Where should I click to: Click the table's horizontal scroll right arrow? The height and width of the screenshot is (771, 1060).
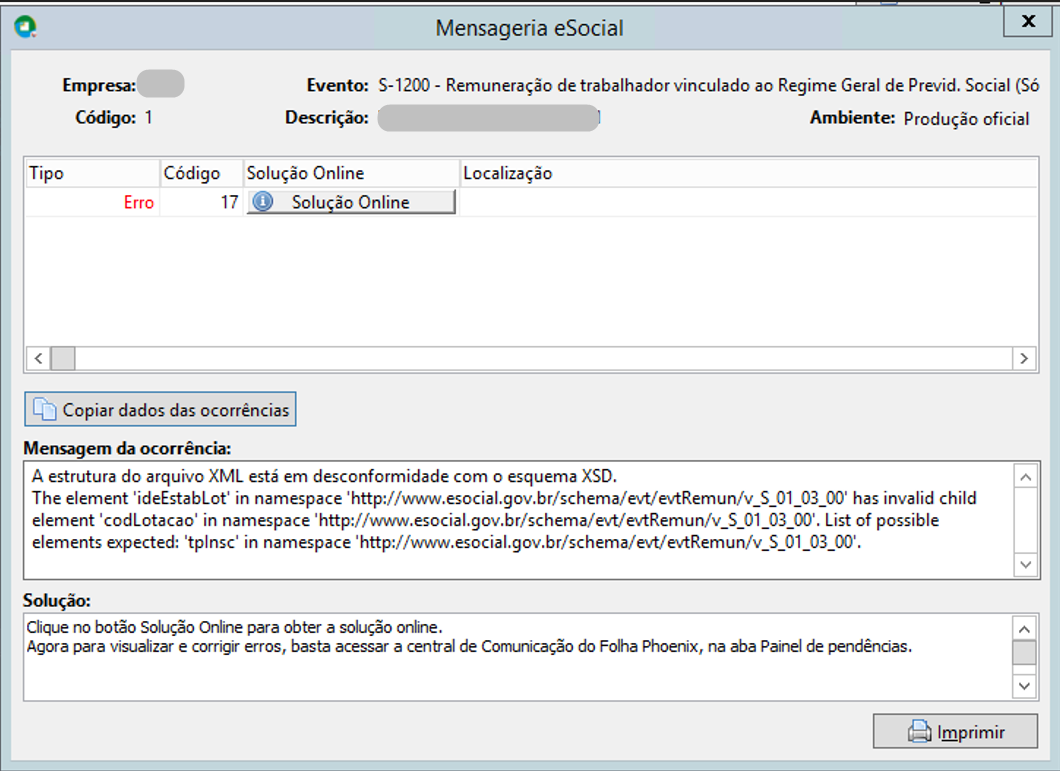click(1023, 358)
